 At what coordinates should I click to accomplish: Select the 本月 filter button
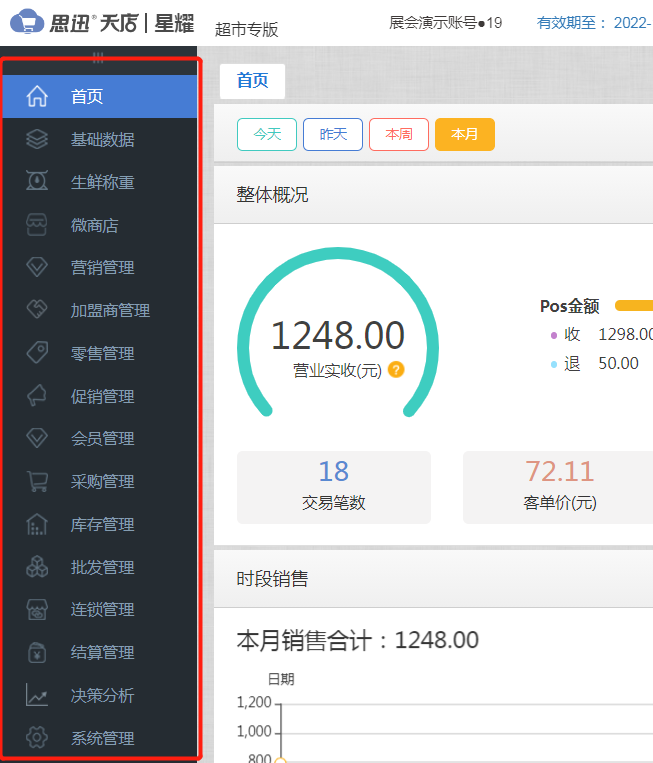[x=465, y=134]
